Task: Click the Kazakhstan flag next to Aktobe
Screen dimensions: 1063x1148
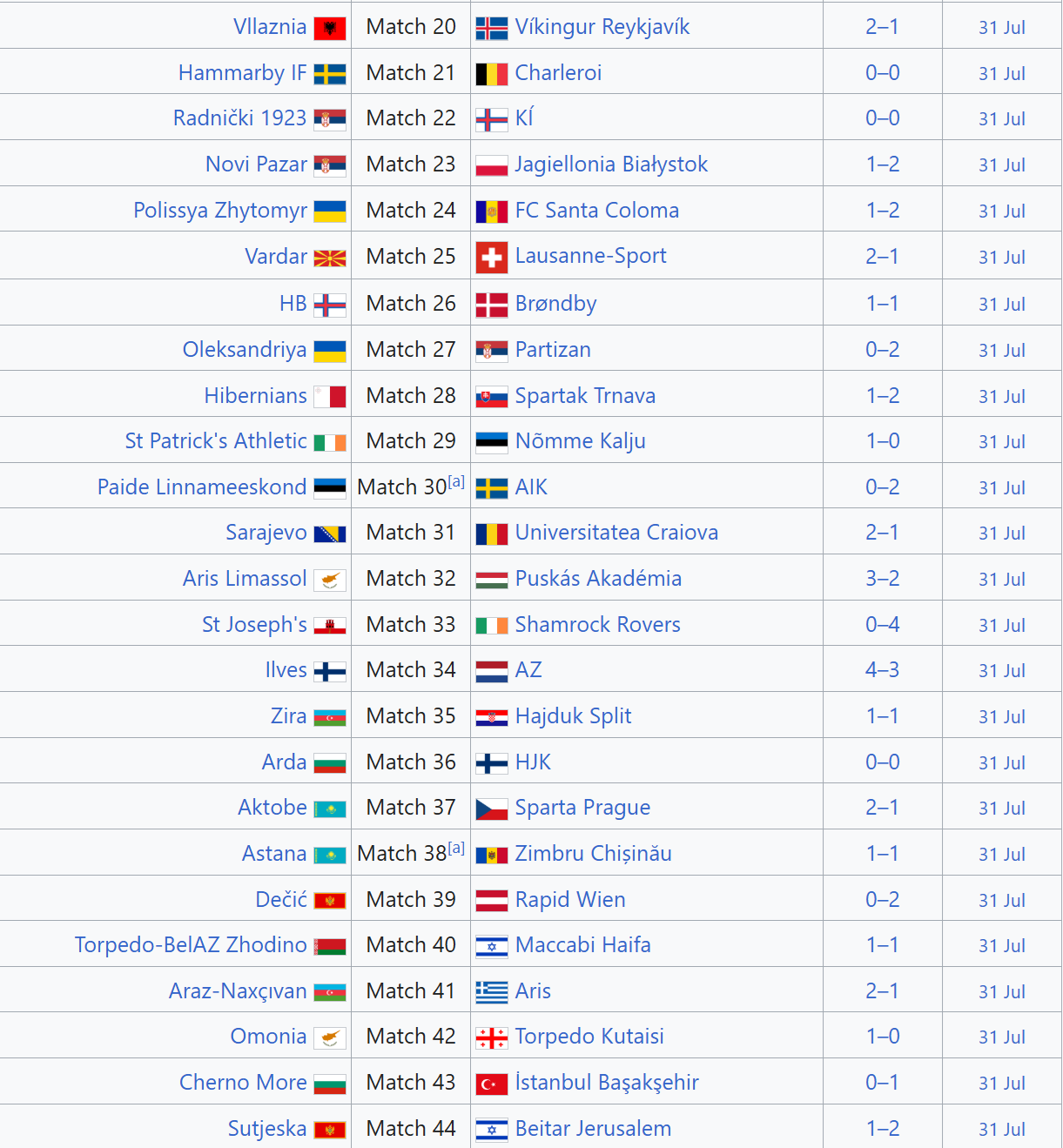Action: (330, 809)
